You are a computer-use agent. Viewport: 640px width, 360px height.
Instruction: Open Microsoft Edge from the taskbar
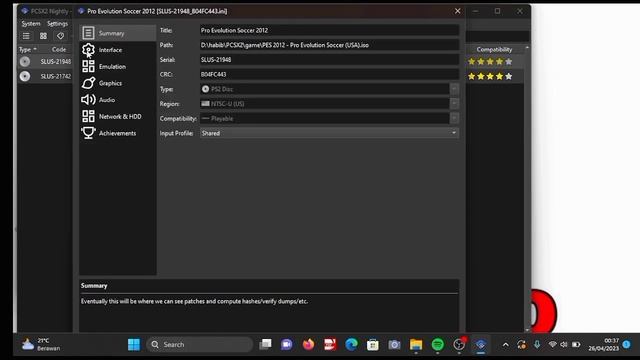tap(351, 344)
